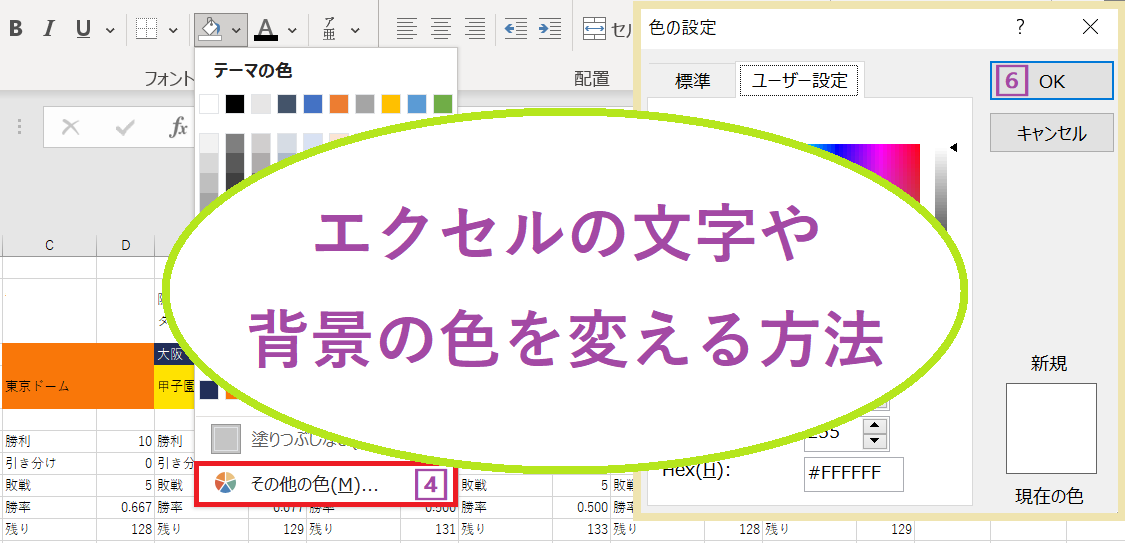
Task: Click the Borders icon
Action: [x=146, y=29]
